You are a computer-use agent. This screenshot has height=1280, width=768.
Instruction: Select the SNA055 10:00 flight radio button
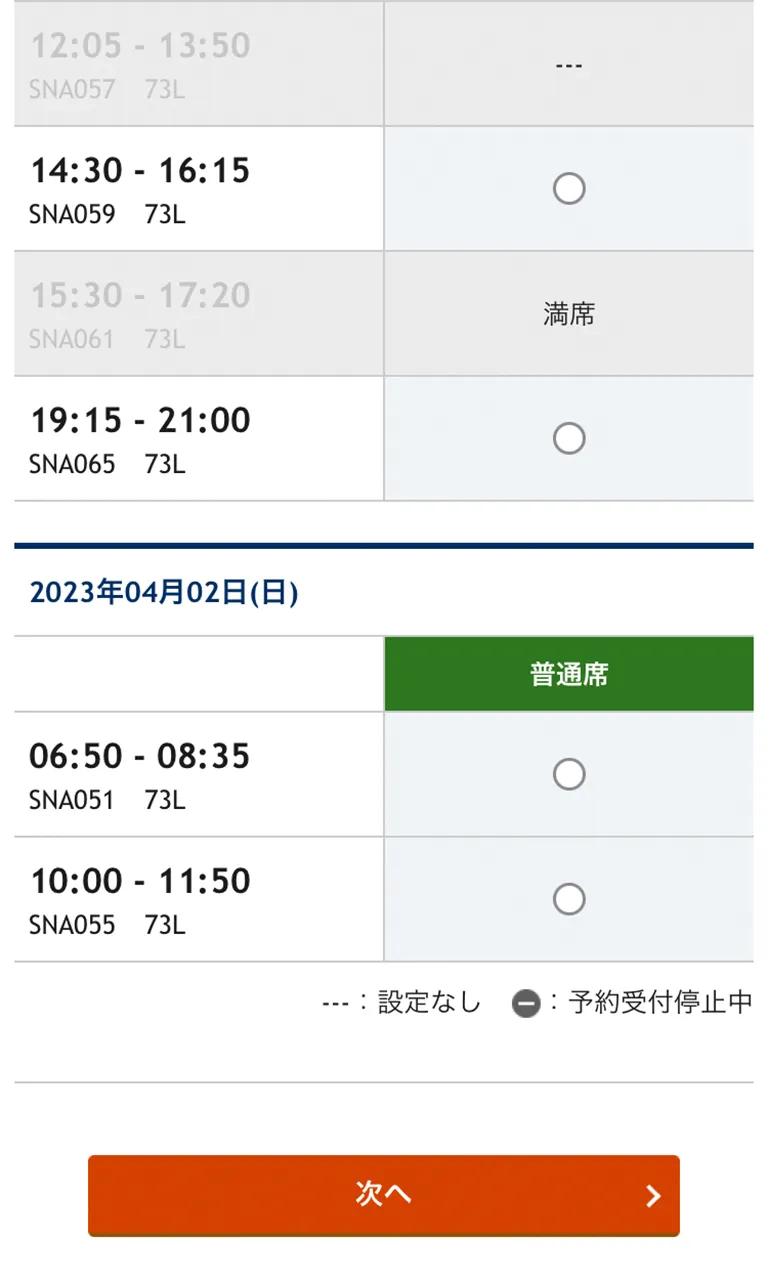[568, 899]
